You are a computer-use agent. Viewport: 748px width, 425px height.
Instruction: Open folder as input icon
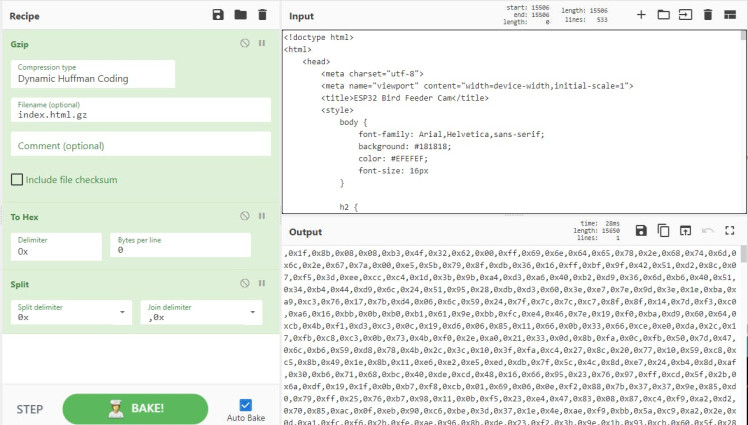point(664,15)
